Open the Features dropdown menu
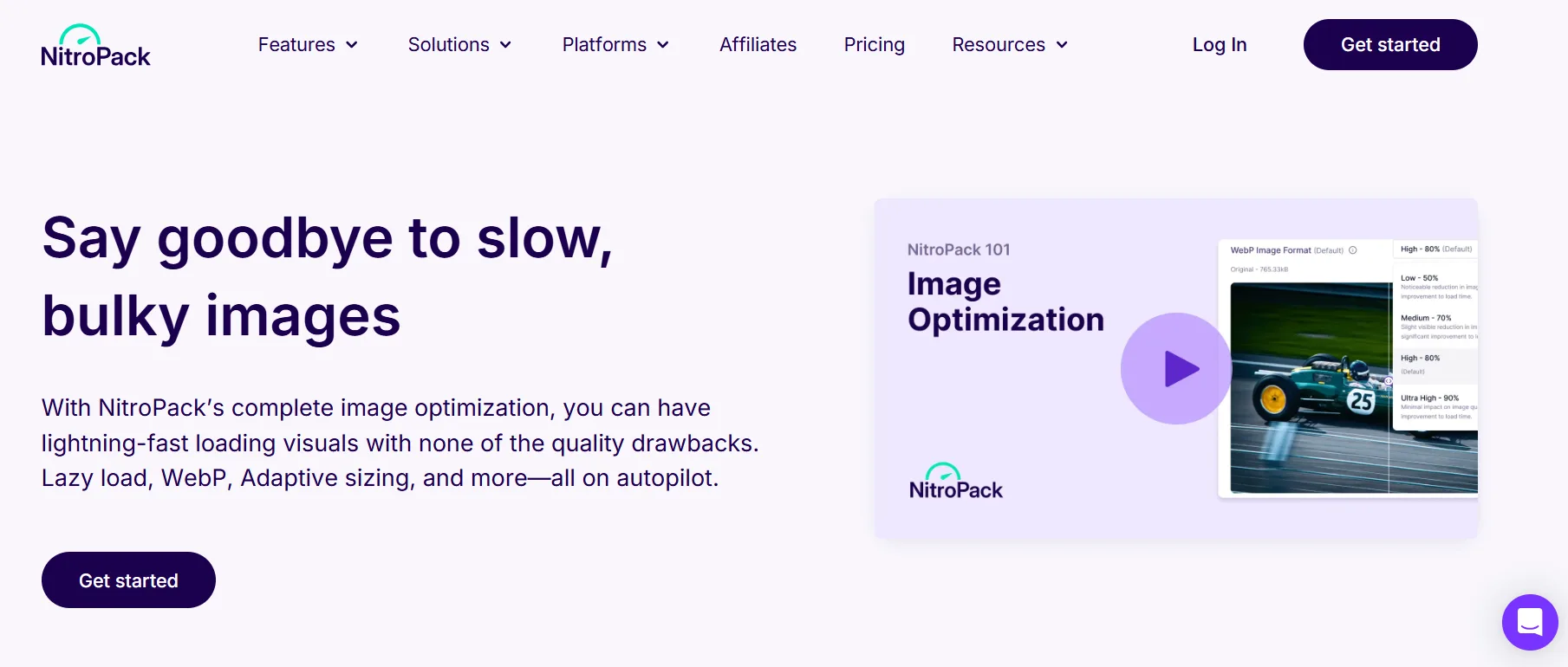The height and width of the screenshot is (667, 1568). [x=308, y=45]
